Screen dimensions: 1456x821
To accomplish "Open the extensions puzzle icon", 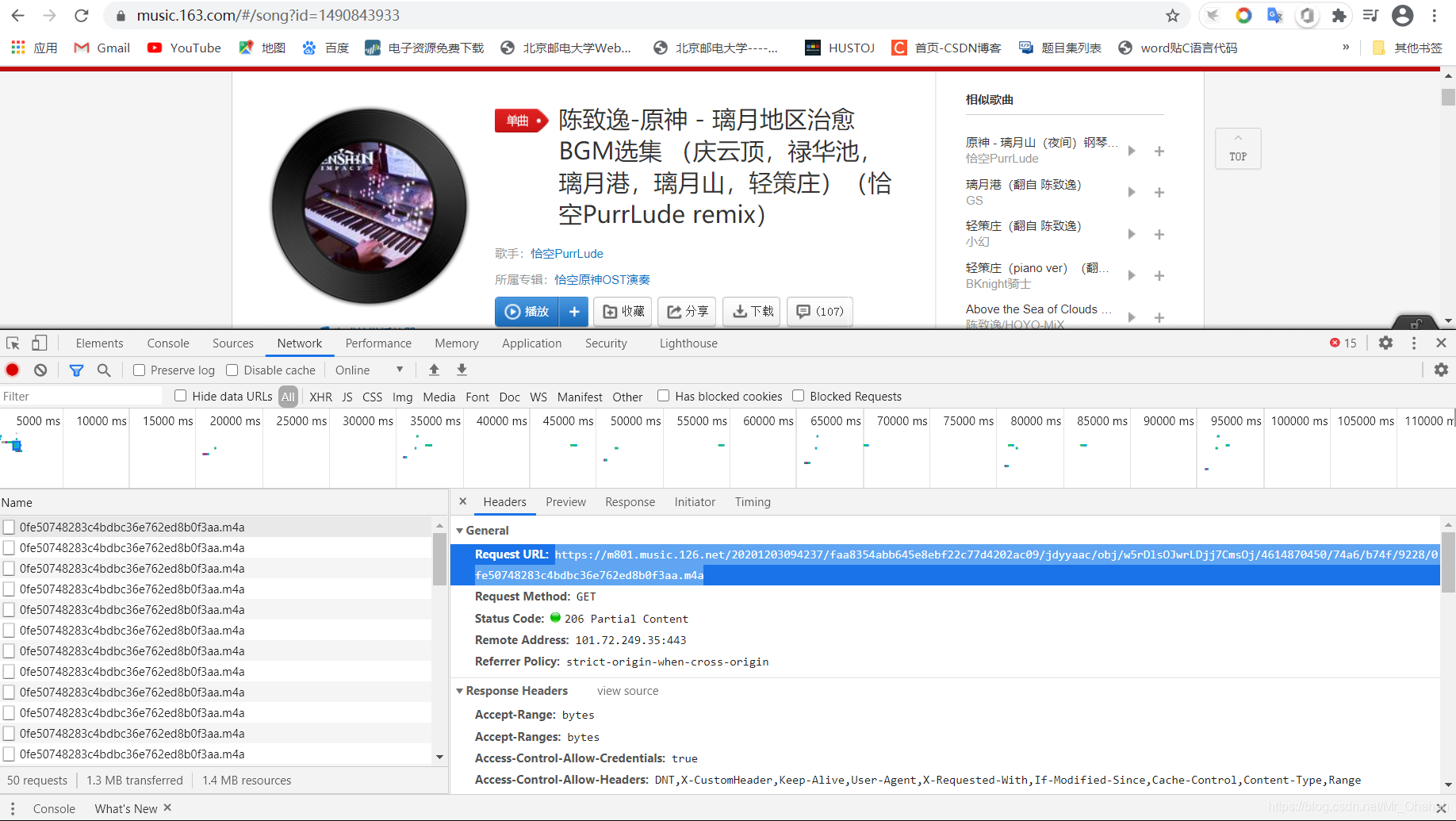I will (1339, 15).
